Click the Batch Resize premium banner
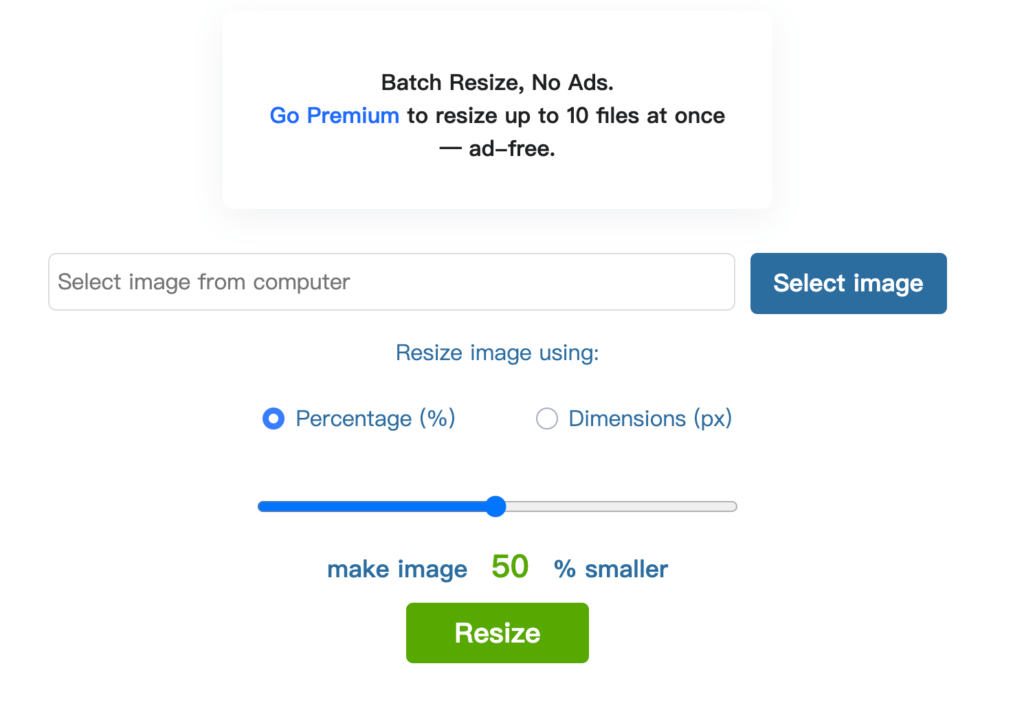Screen dimensions: 1024x701 (x=497, y=110)
